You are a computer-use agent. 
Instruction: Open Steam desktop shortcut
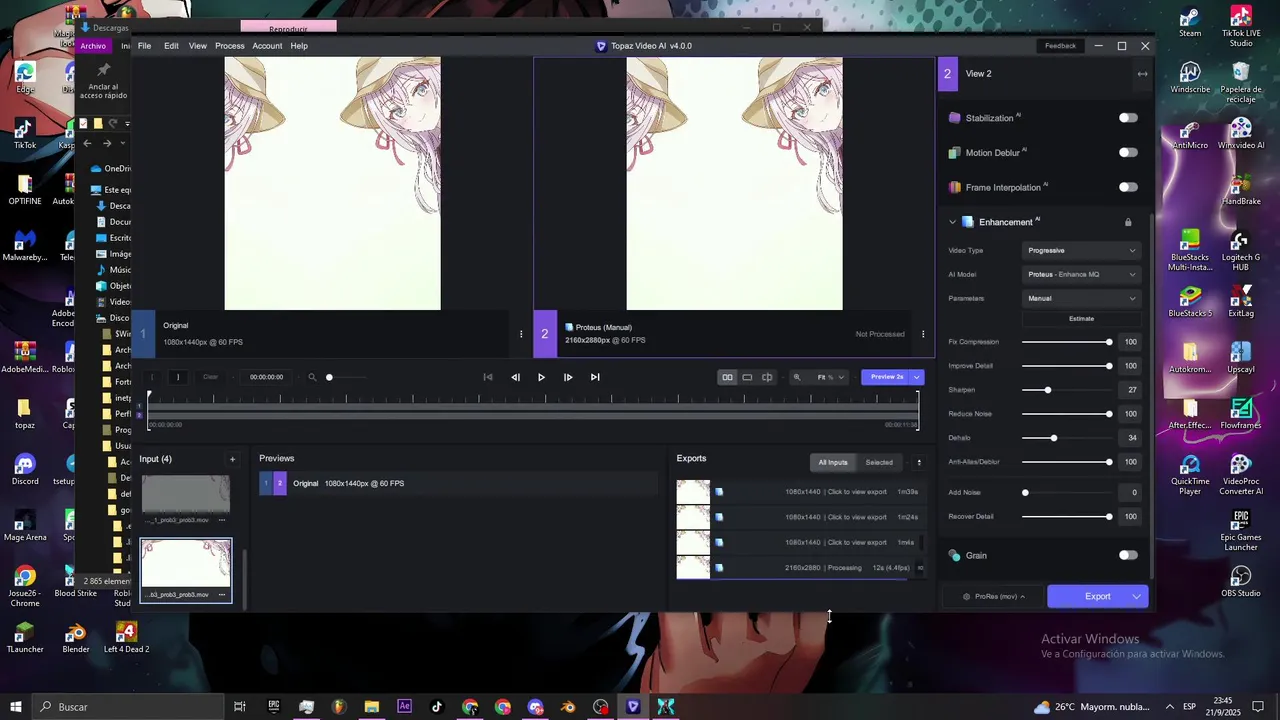point(1190,22)
